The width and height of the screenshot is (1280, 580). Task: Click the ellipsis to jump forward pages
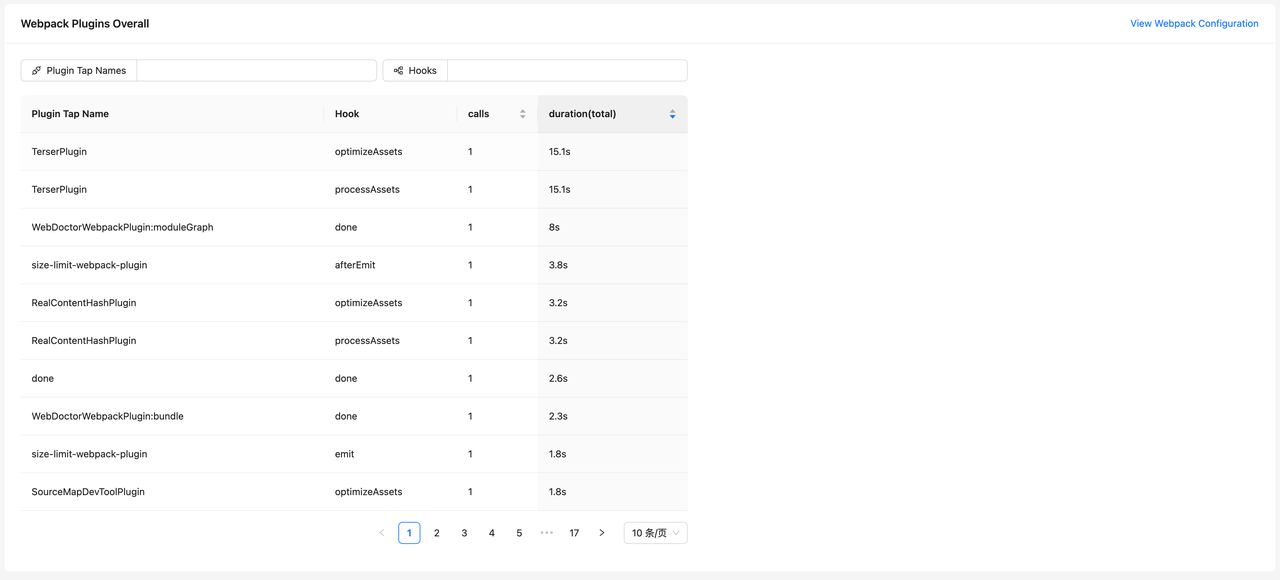click(x=546, y=532)
